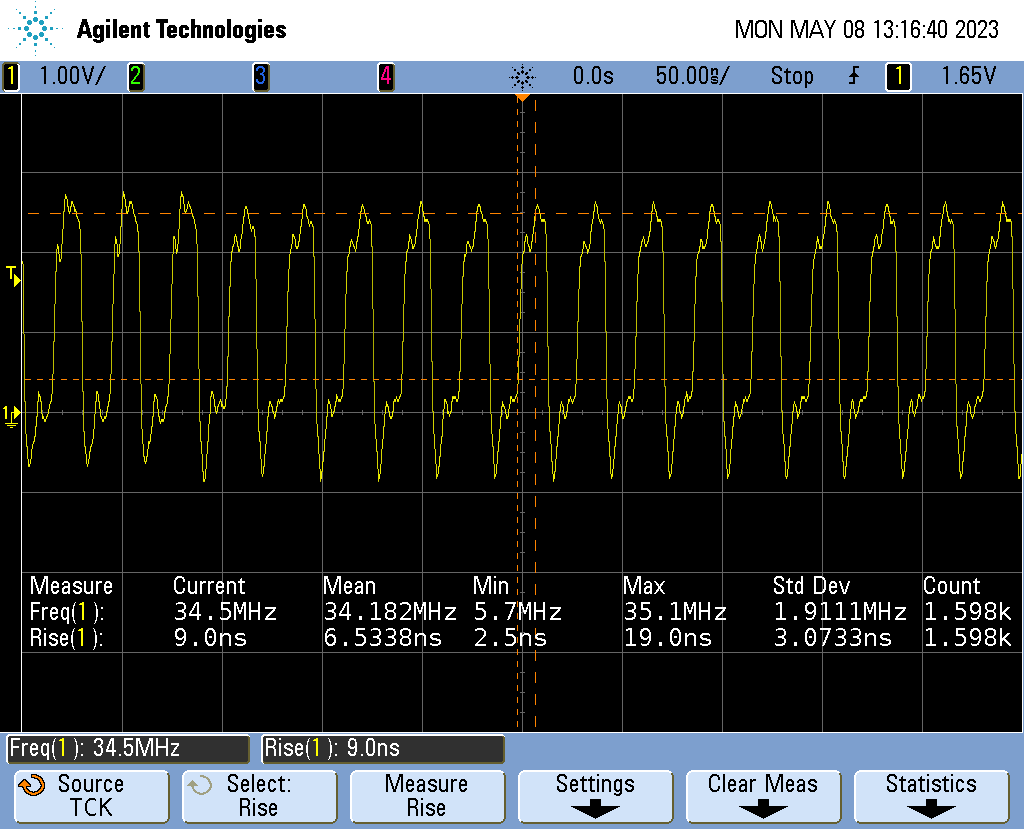Click the starburst icon beside the time delay
This screenshot has height=829, width=1024.
(522, 76)
